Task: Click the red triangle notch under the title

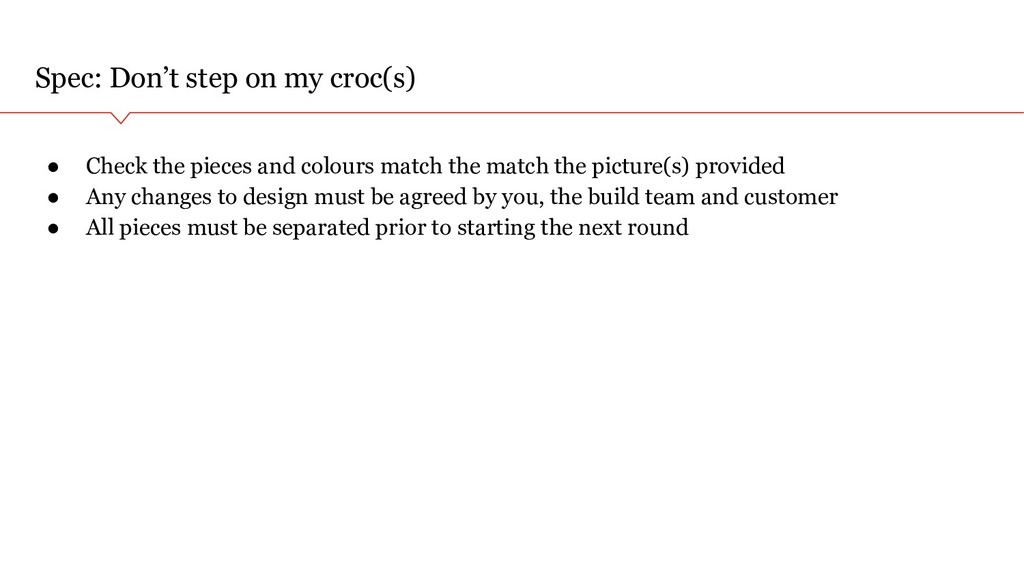Action: tap(121, 118)
